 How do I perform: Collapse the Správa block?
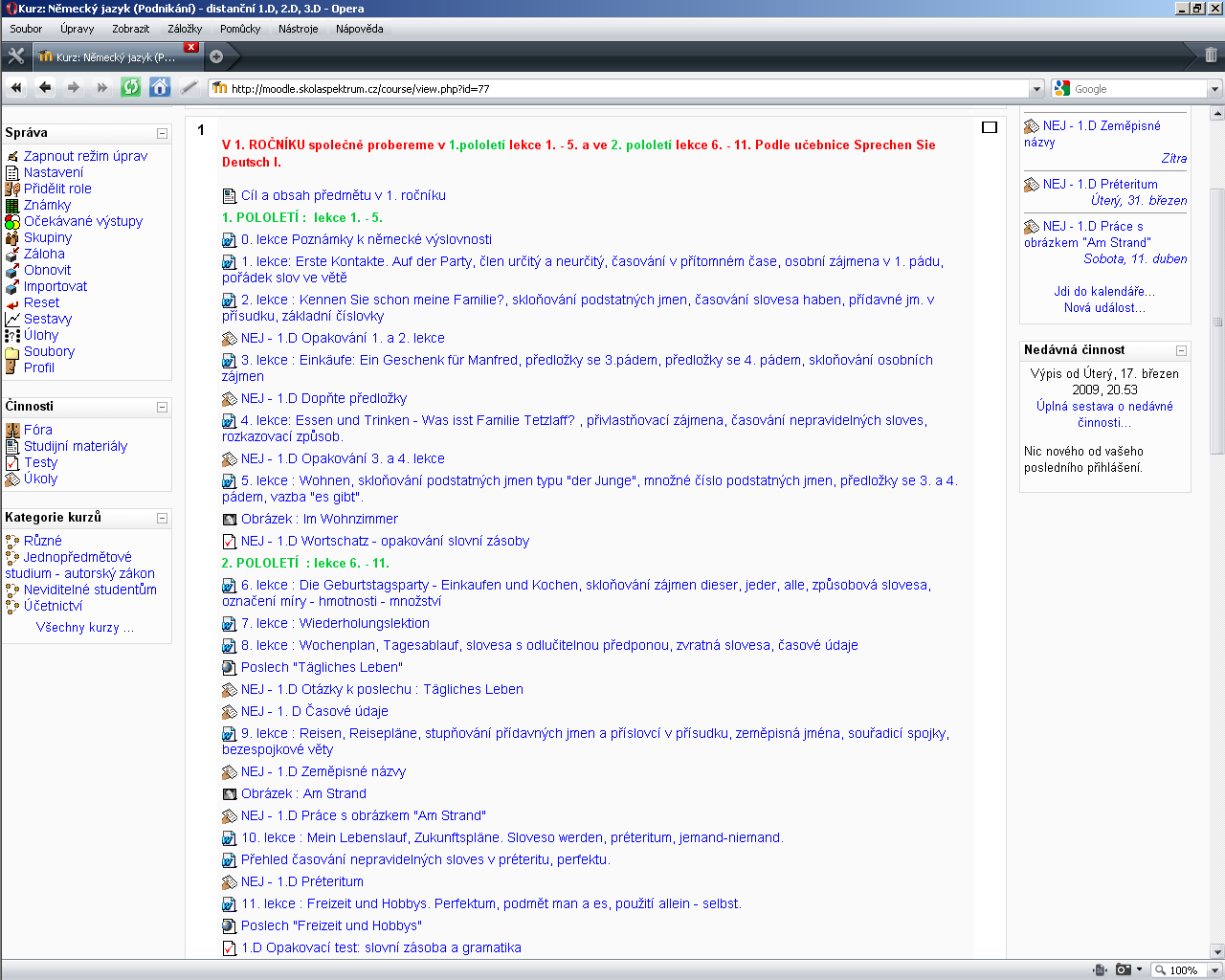pyautogui.click(x=162, y=133)
